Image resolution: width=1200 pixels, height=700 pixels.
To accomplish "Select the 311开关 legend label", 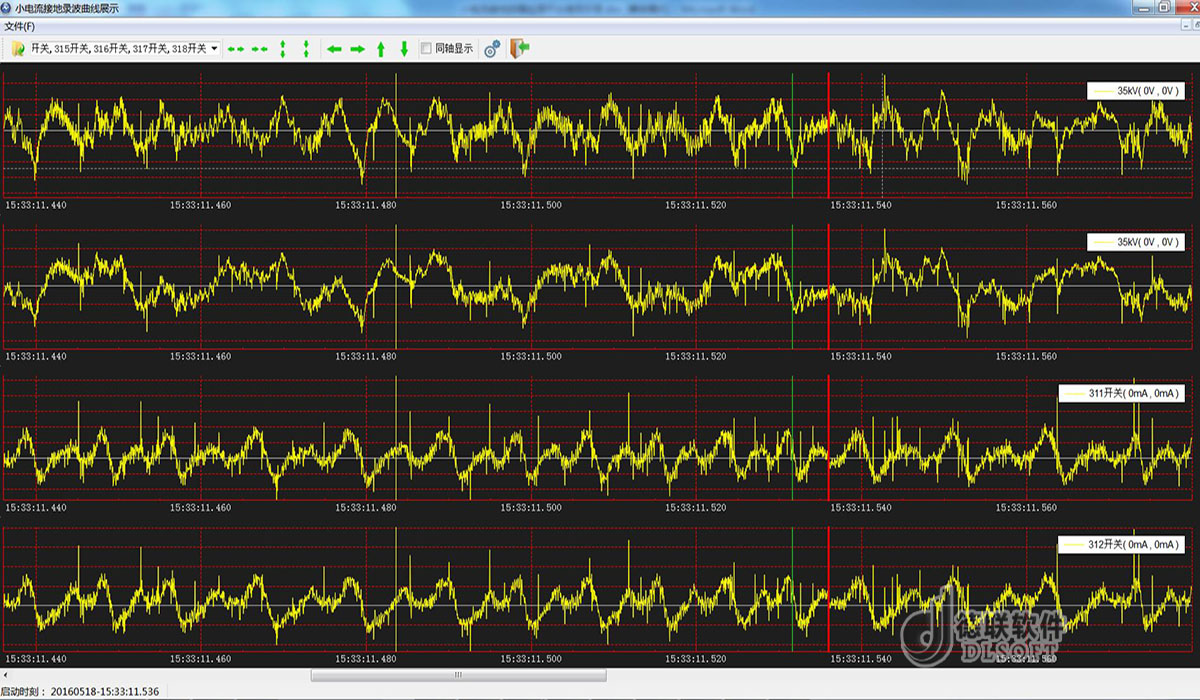I will coord(1121,394).
